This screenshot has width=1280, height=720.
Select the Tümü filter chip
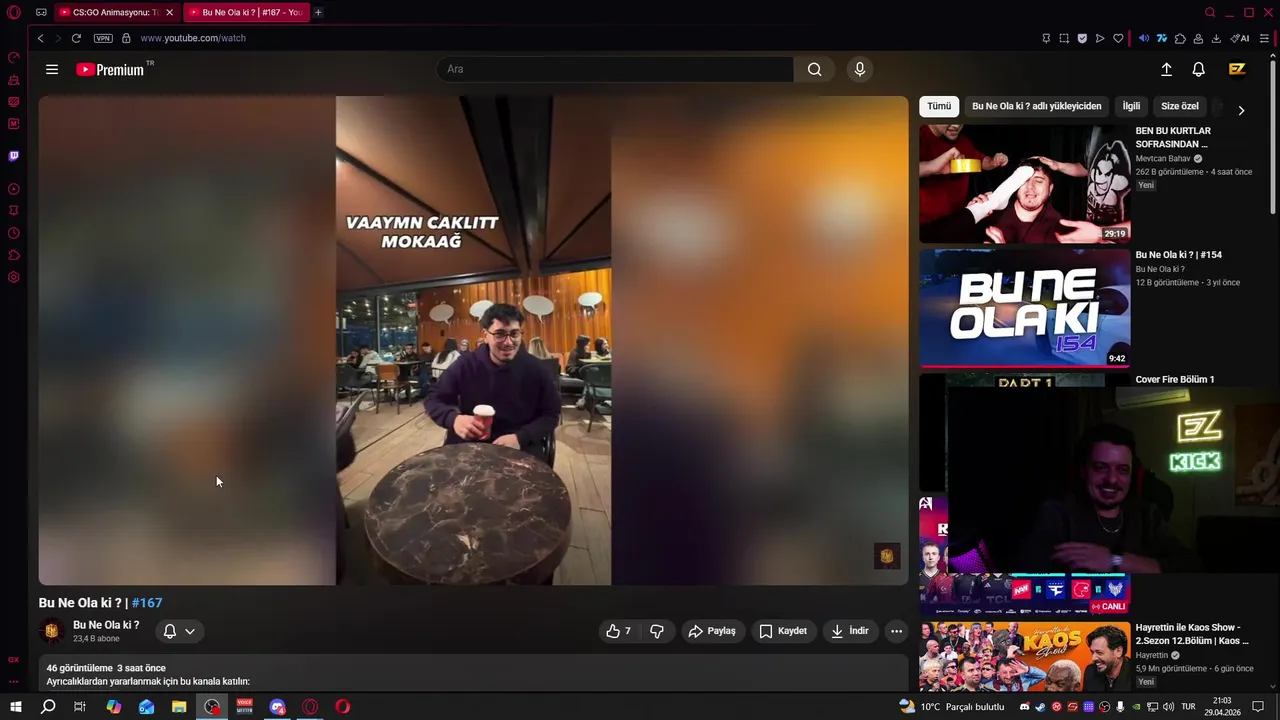(x=939, y=106)
